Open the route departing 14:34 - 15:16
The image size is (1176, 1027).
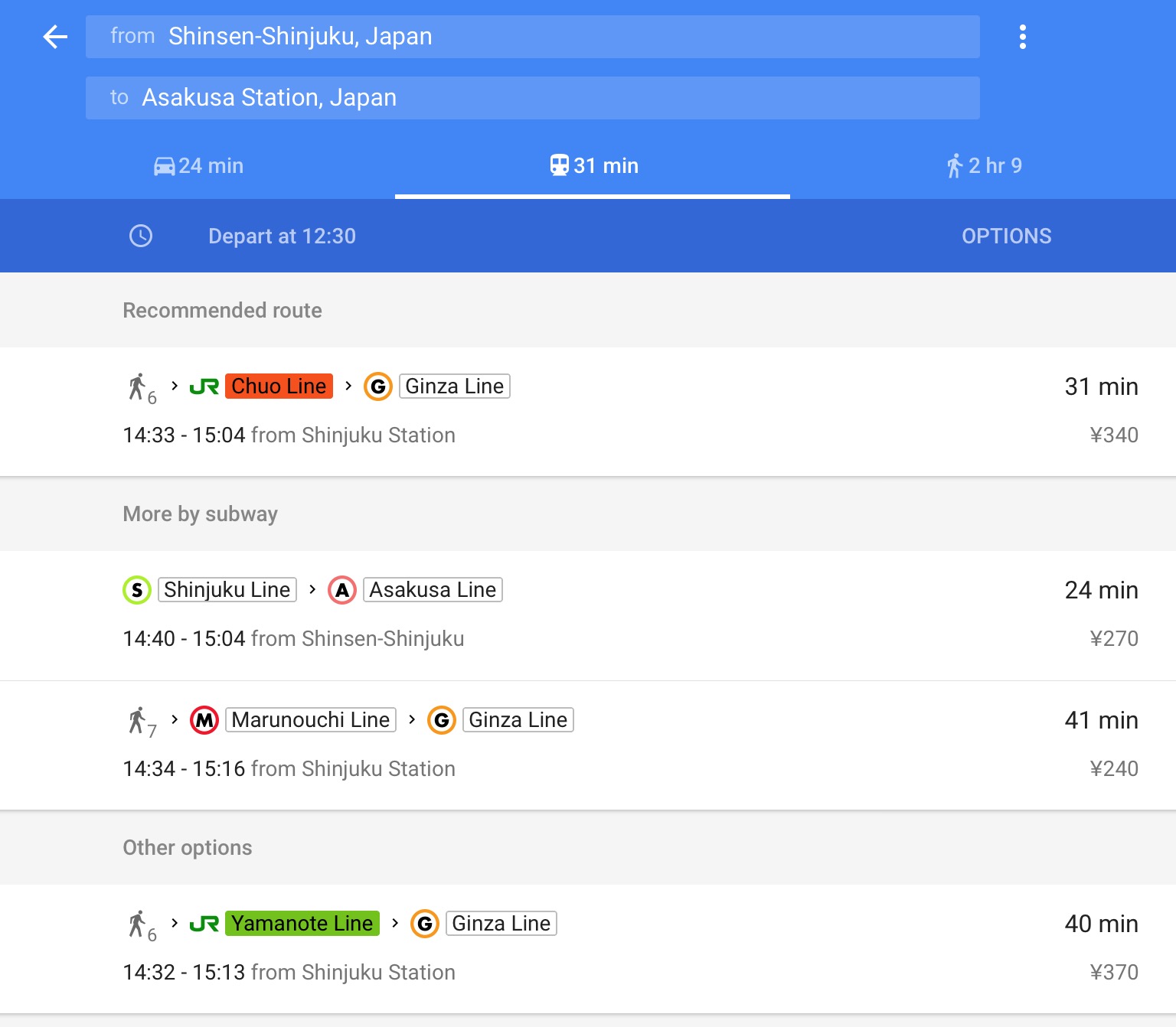click(588, 745)
